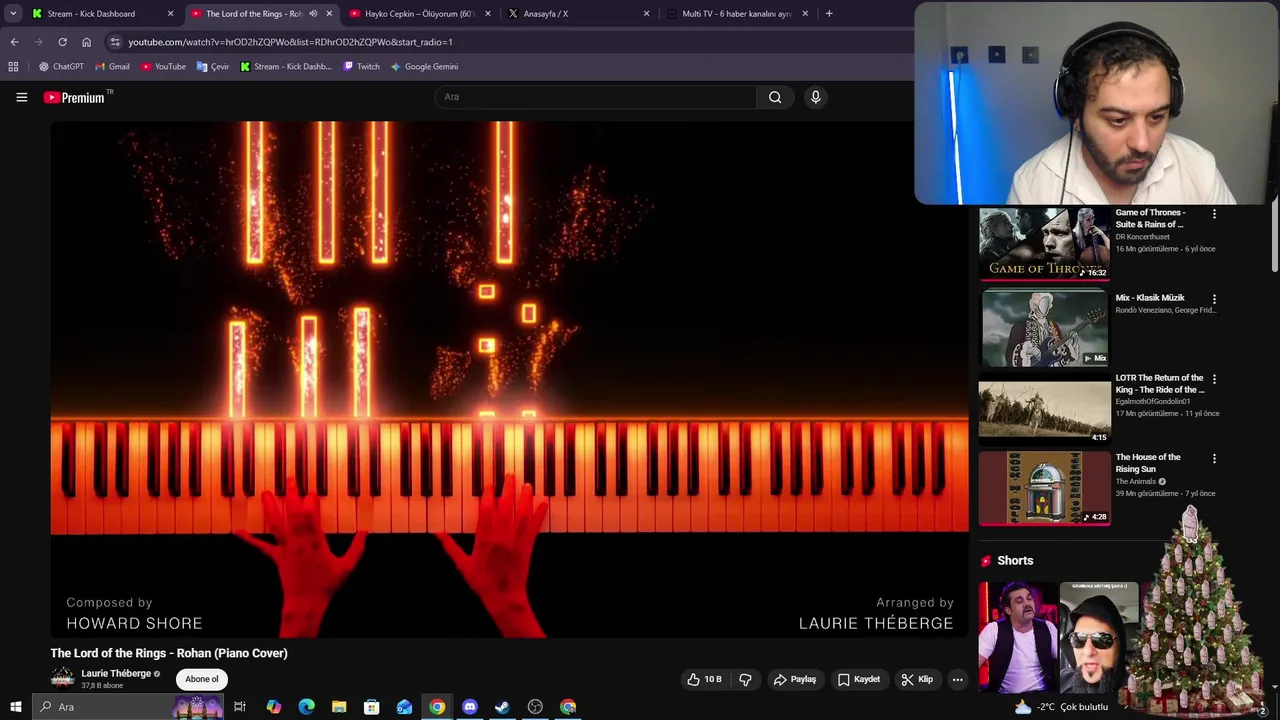
Task: Click the YouTube Premium logo
Action: pos(75,97)
